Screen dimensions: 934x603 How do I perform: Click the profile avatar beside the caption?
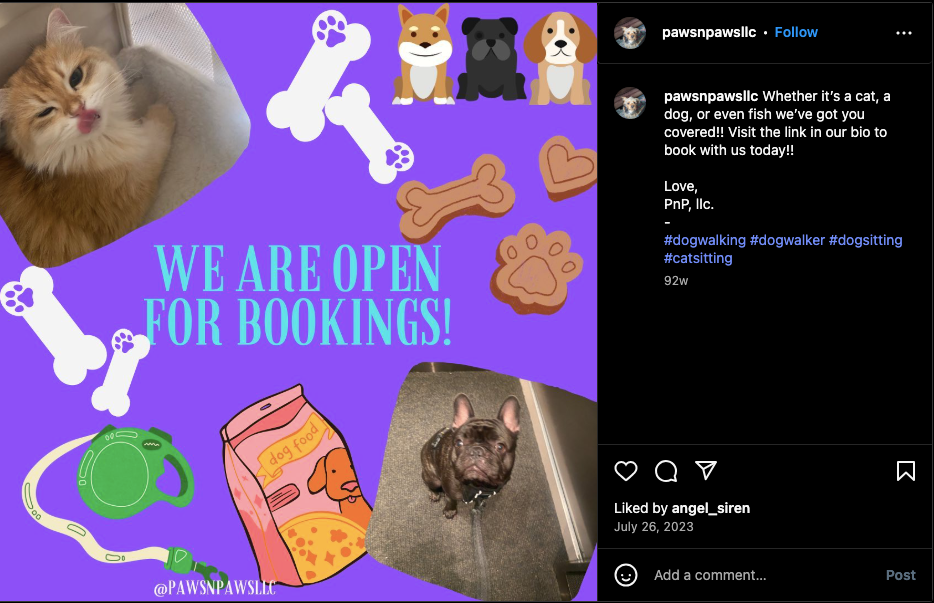coord(630,103)
